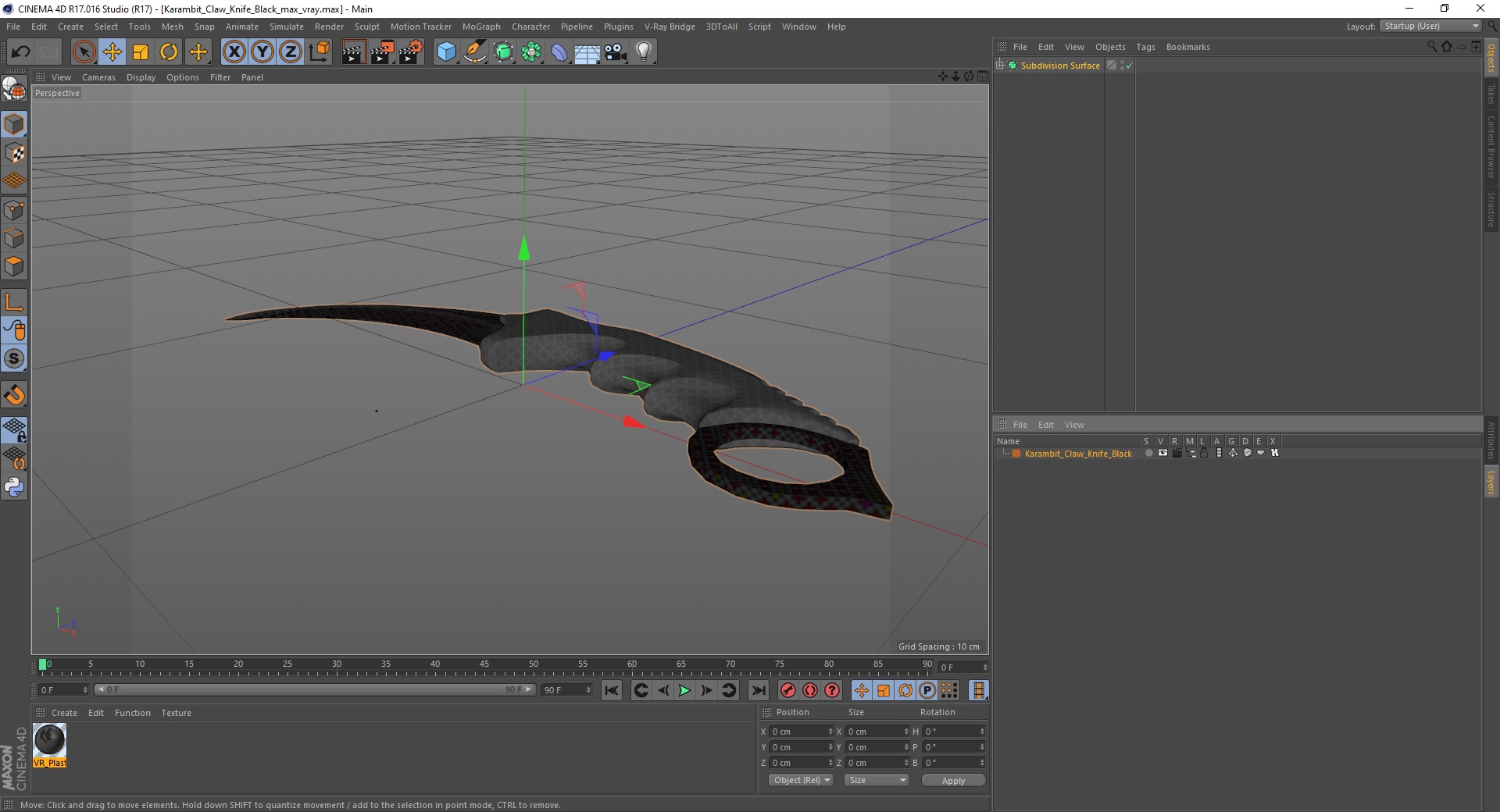This screenshot has height=812, width=1500.
Task: Click Record Active Objects button
Action: pyautogui.click(x=788, y=690)
